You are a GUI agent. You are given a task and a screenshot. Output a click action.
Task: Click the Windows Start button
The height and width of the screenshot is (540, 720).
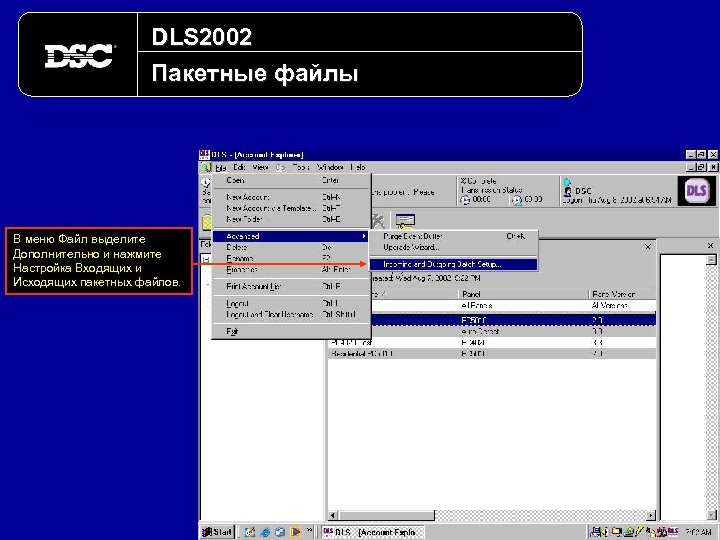218,532
